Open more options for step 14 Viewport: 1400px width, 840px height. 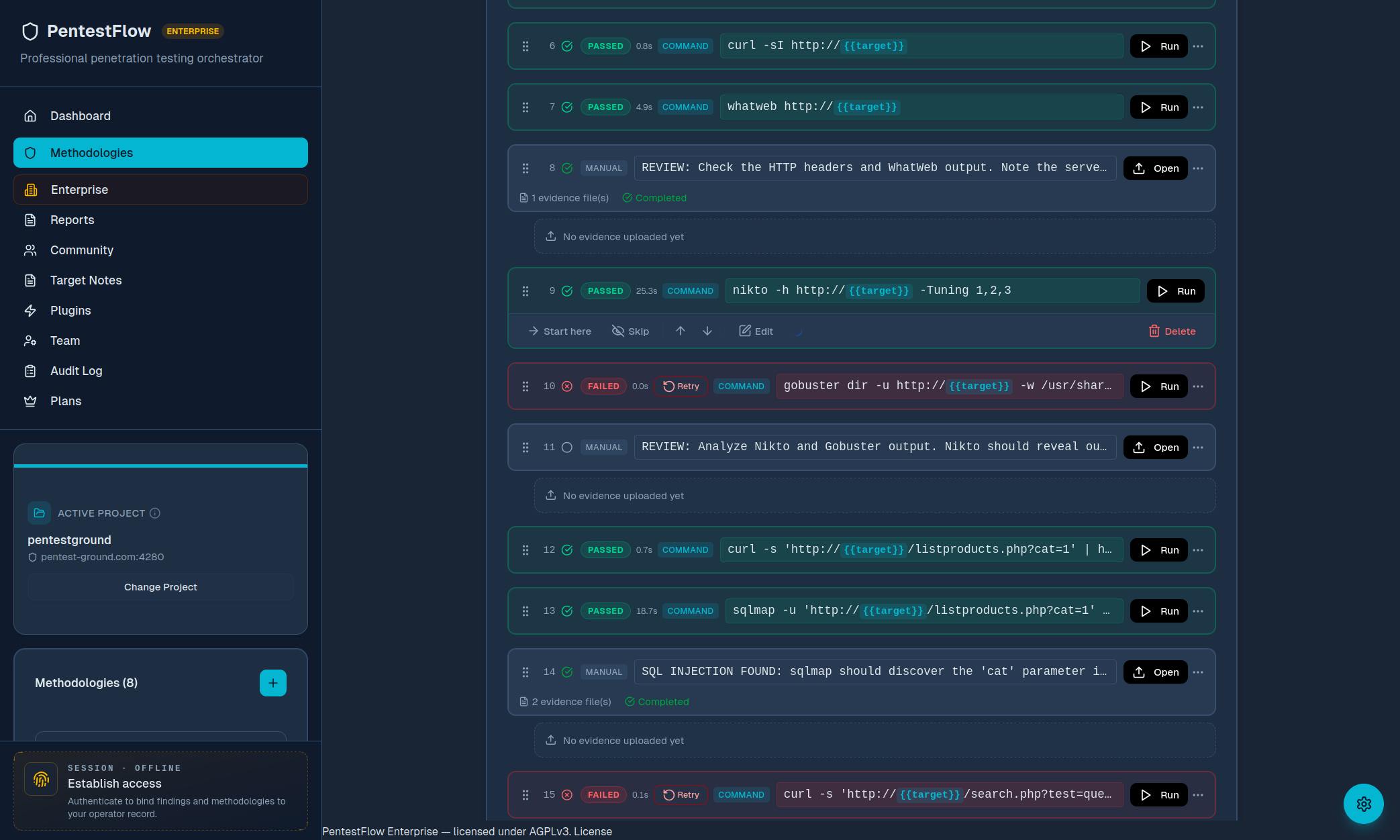coord(1198,672)
